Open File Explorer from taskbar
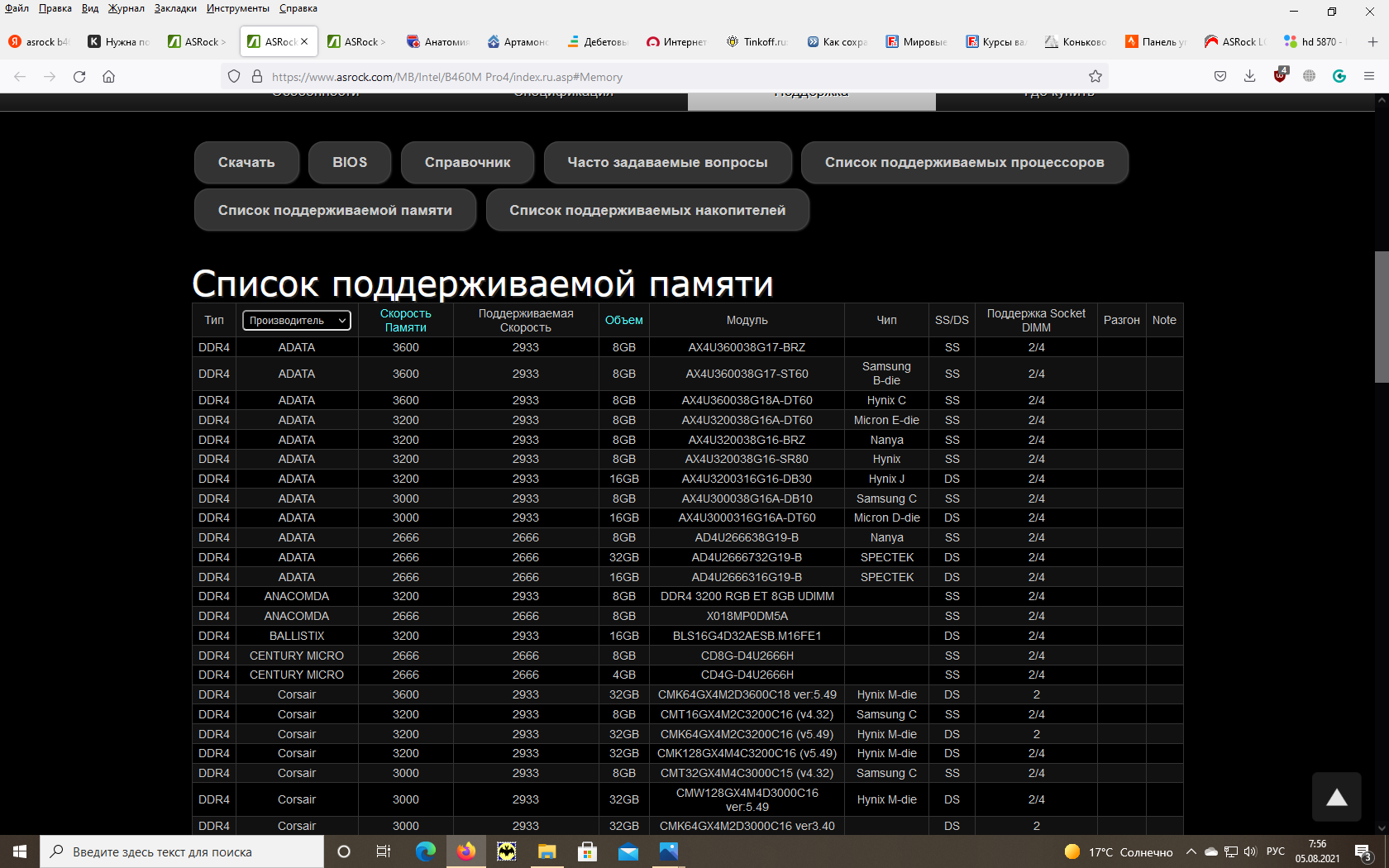 [547, 851]
